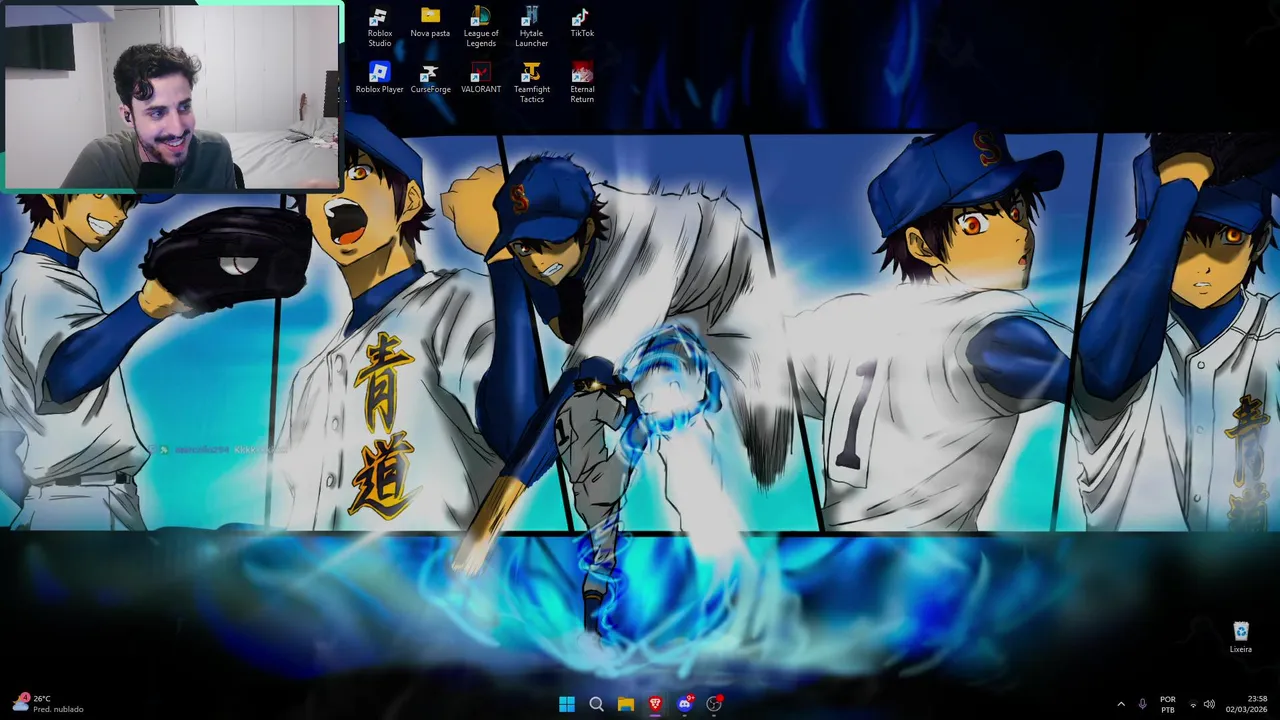Image resolution: width=1280 pixels, height=720 pixels.
Task: Open the Eternal Return desktop shortcut
Action: [x=582, y=83]
